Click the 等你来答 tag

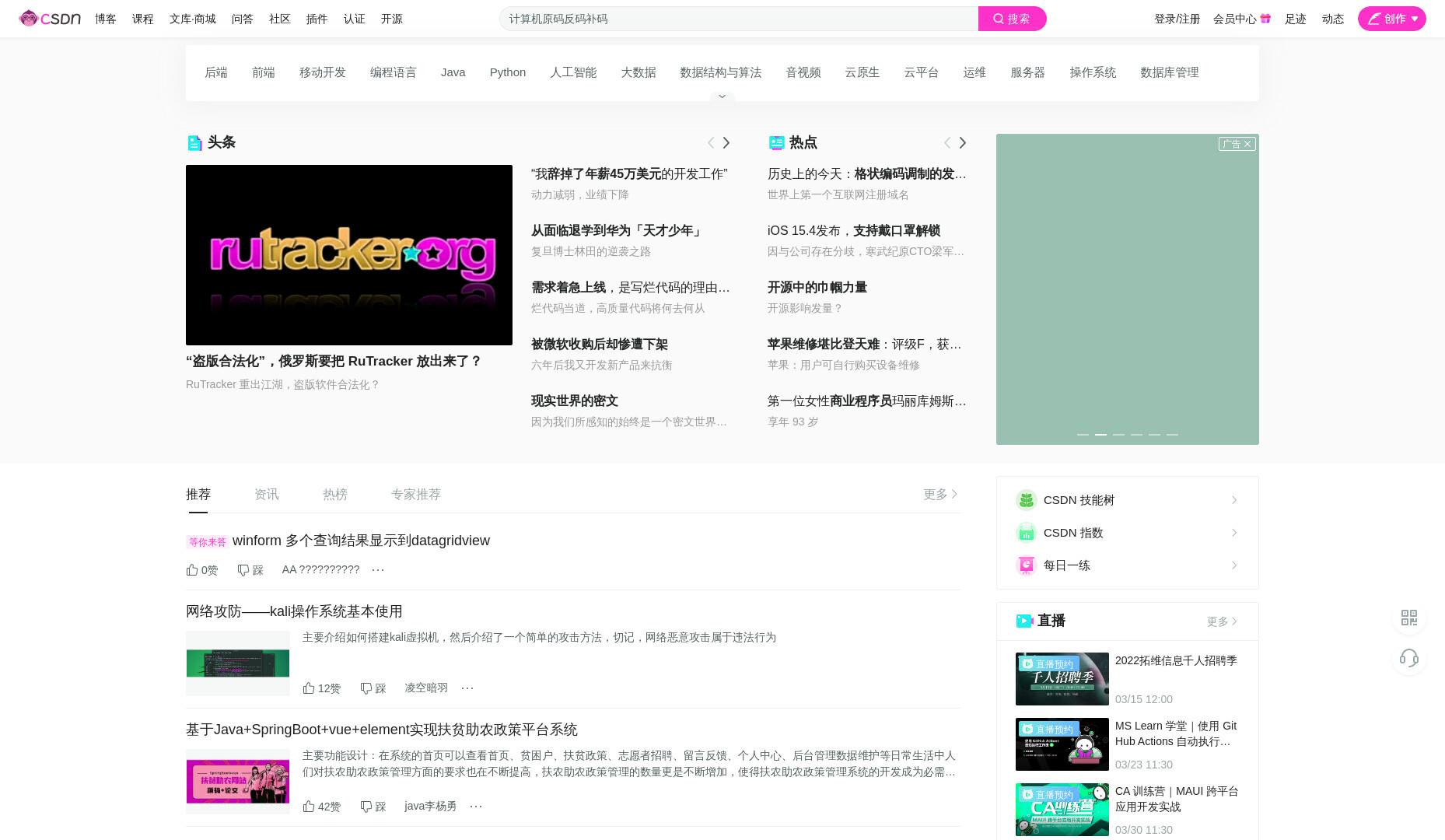(208, 542)
